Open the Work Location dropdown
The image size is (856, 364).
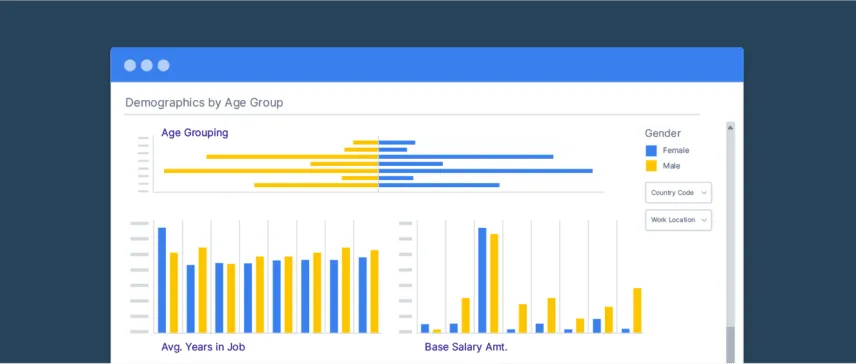679,220
